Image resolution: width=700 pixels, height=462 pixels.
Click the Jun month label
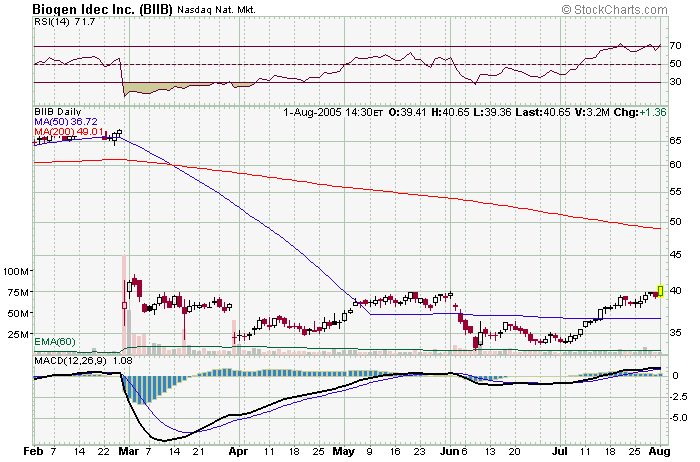pos(450,451)
